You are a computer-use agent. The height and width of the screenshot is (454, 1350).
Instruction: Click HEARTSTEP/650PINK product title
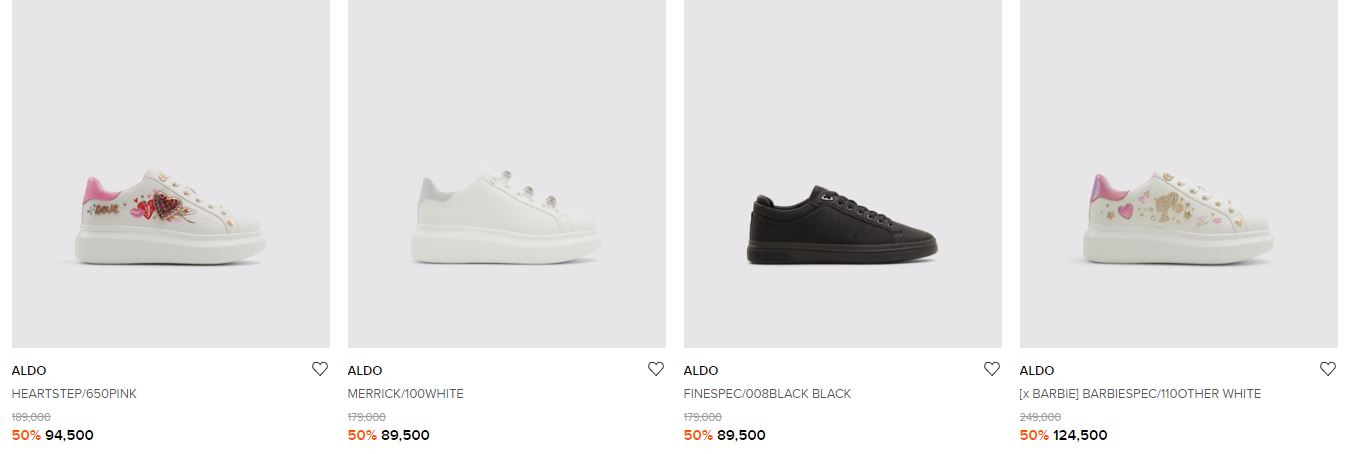pos(74,394)
